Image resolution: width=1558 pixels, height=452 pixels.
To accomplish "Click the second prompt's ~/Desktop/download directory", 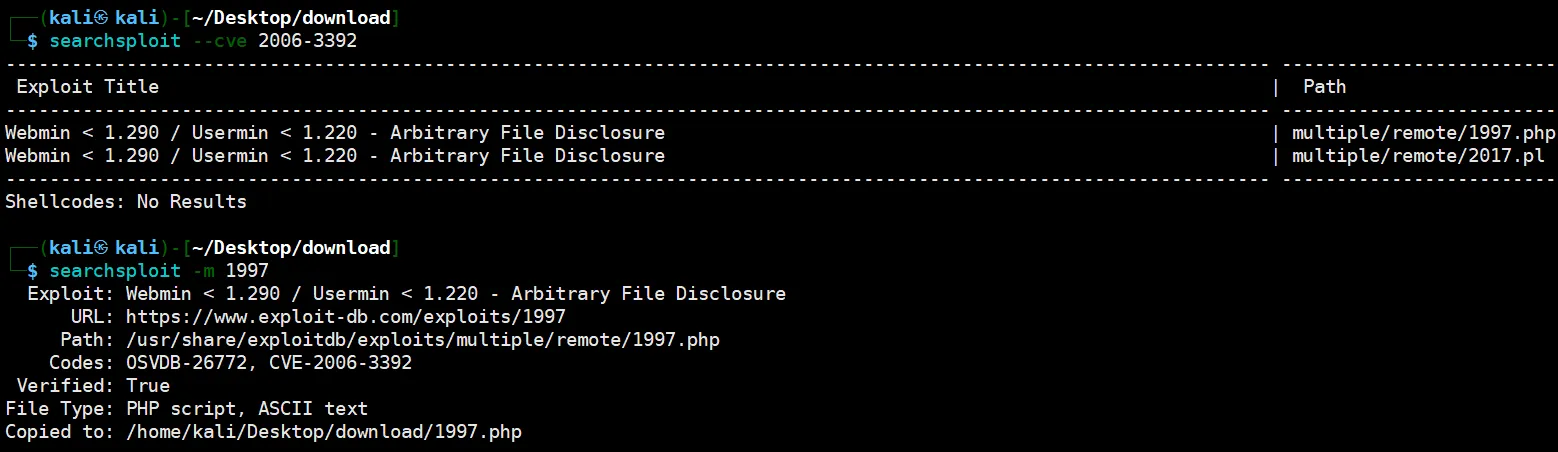I will pos(290,248).
